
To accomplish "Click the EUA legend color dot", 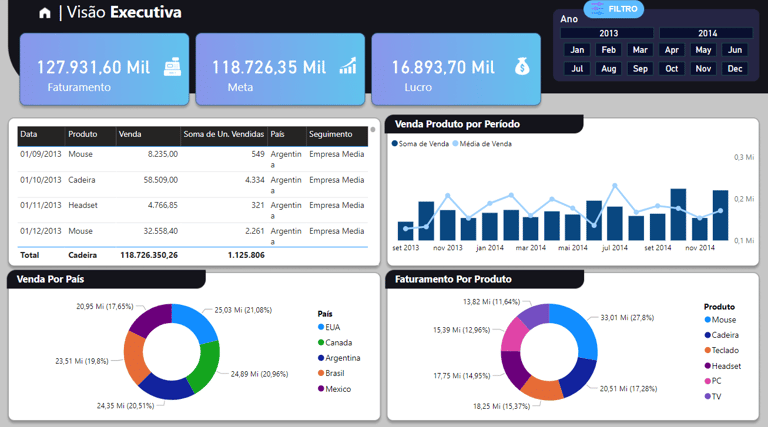I will pyautogui.click(x=321, y=327).
